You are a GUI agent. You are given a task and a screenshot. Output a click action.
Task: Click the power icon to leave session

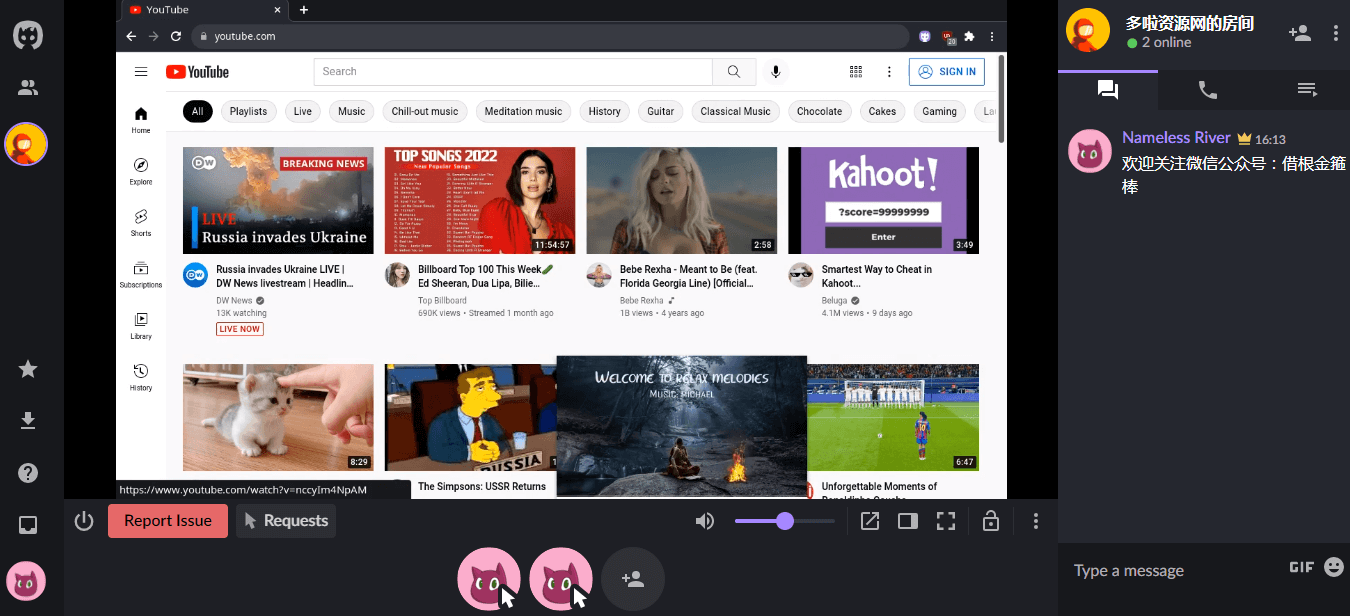pyautogui.click(x=84, y=521)
